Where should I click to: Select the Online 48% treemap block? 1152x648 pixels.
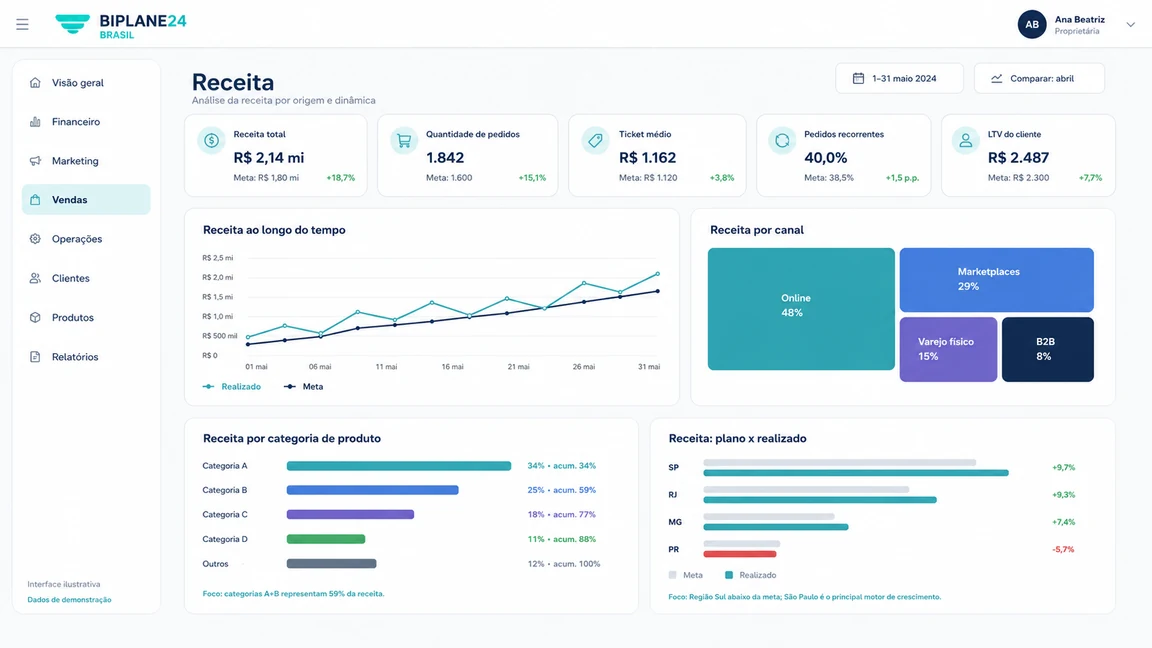click(801, 309)
